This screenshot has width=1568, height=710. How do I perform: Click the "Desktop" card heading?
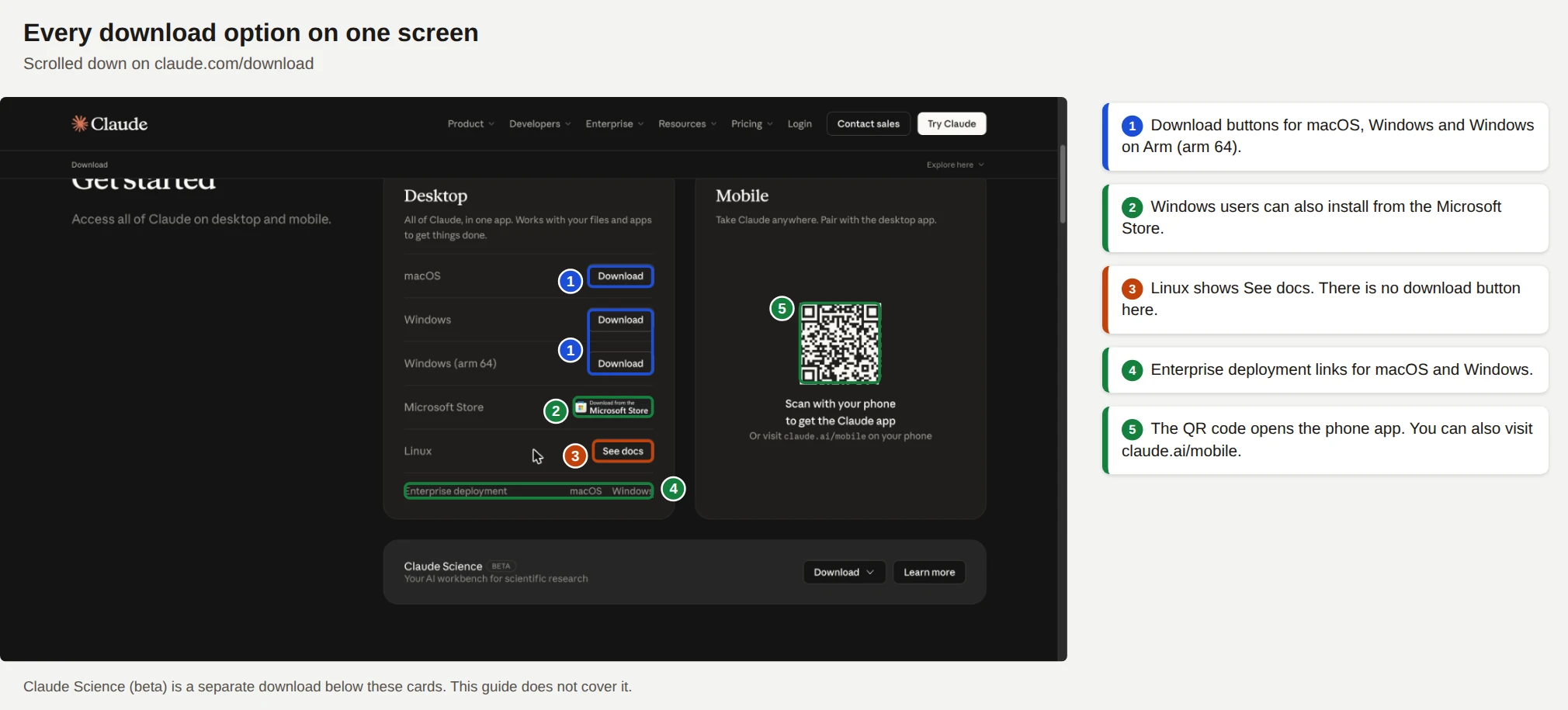click(435, 196)
